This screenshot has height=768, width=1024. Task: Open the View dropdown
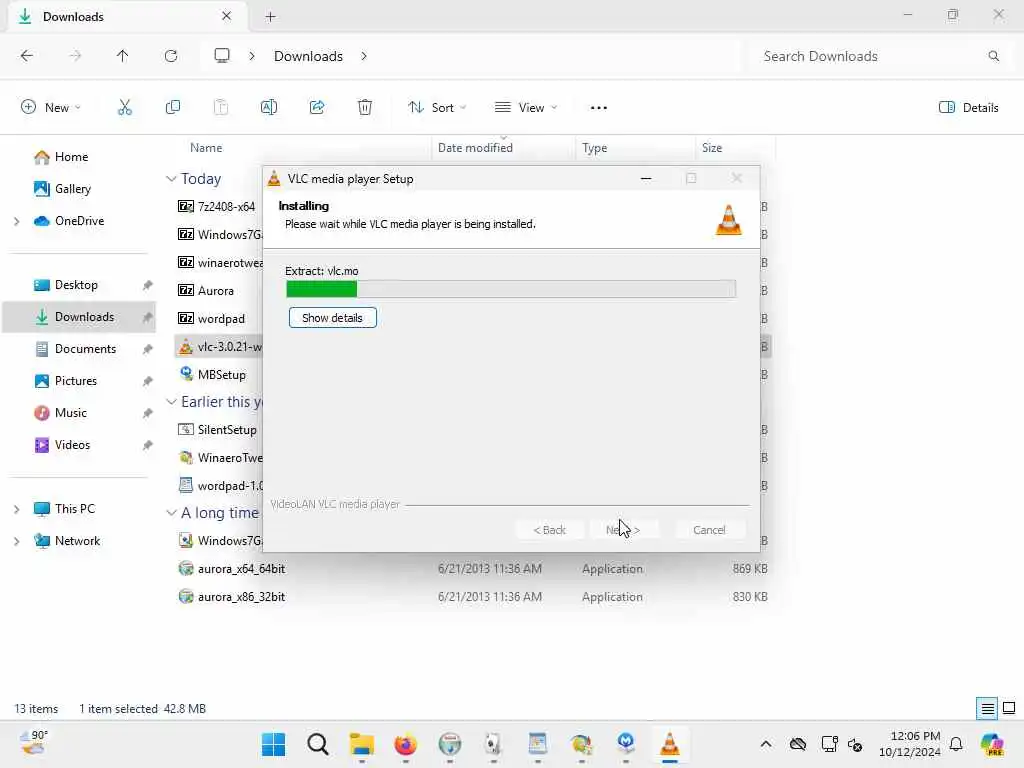click(526, 107)
